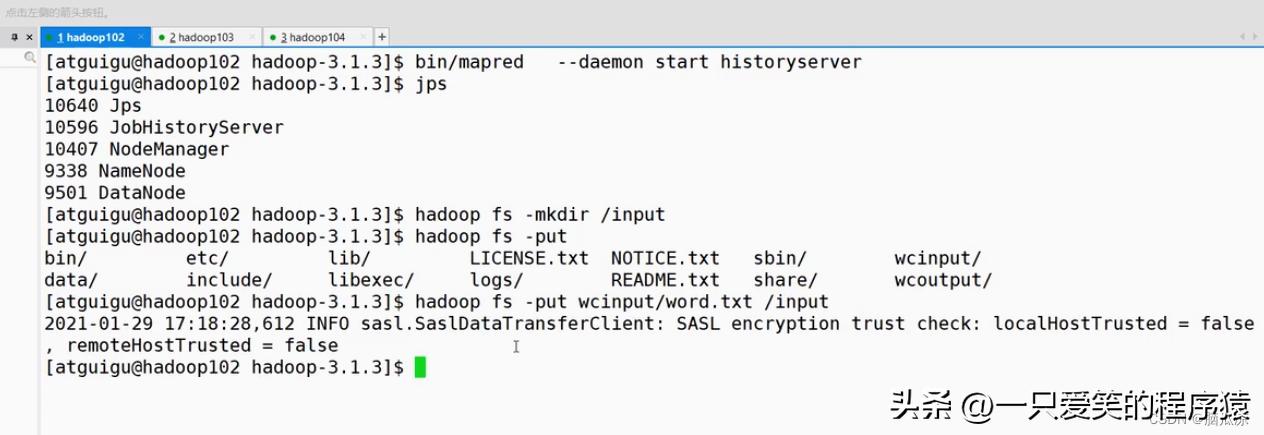Click the green status dot on hadoop103 tab
Screen dimensions: 1264x435
(x=161, y=38)
